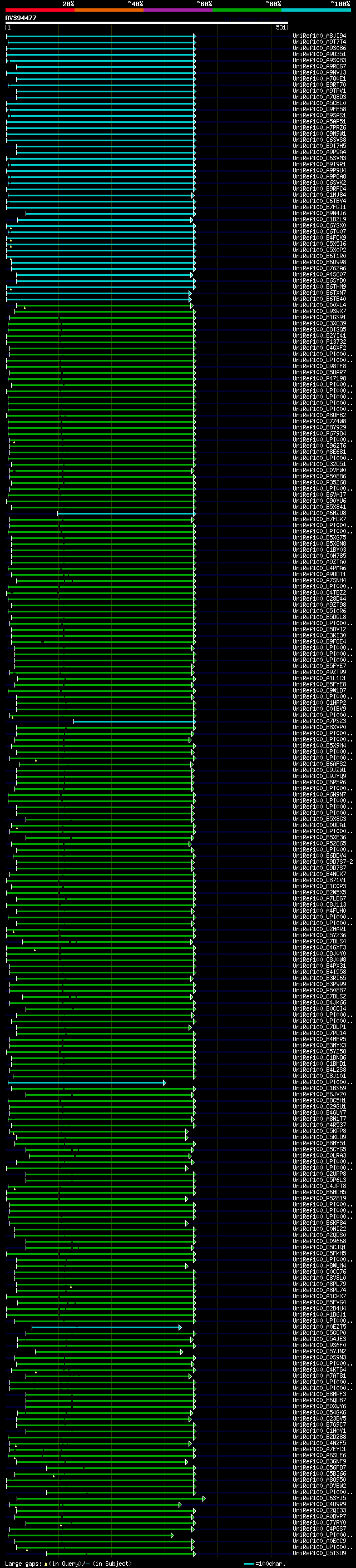The image size is (356, 1568).
Task: Select hit label UniRef100_C1MJ84
Action: tap(319, 195)
